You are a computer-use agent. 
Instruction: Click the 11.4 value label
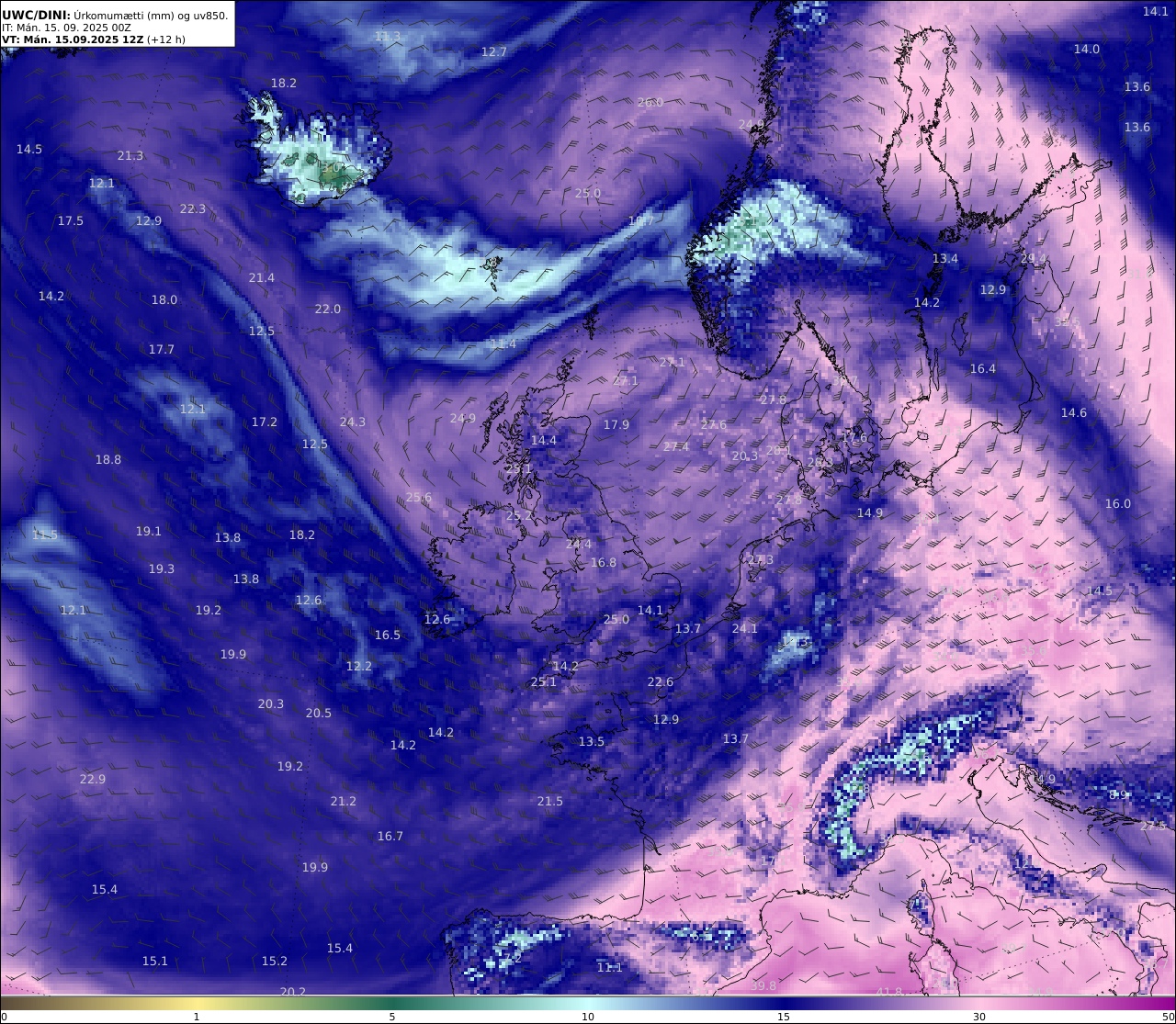coord(503,344)
